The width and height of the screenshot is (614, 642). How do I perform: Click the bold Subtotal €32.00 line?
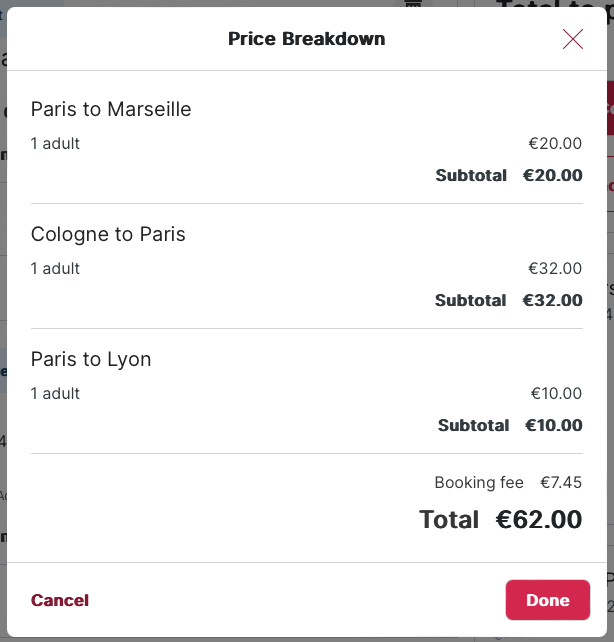(509, 300)
